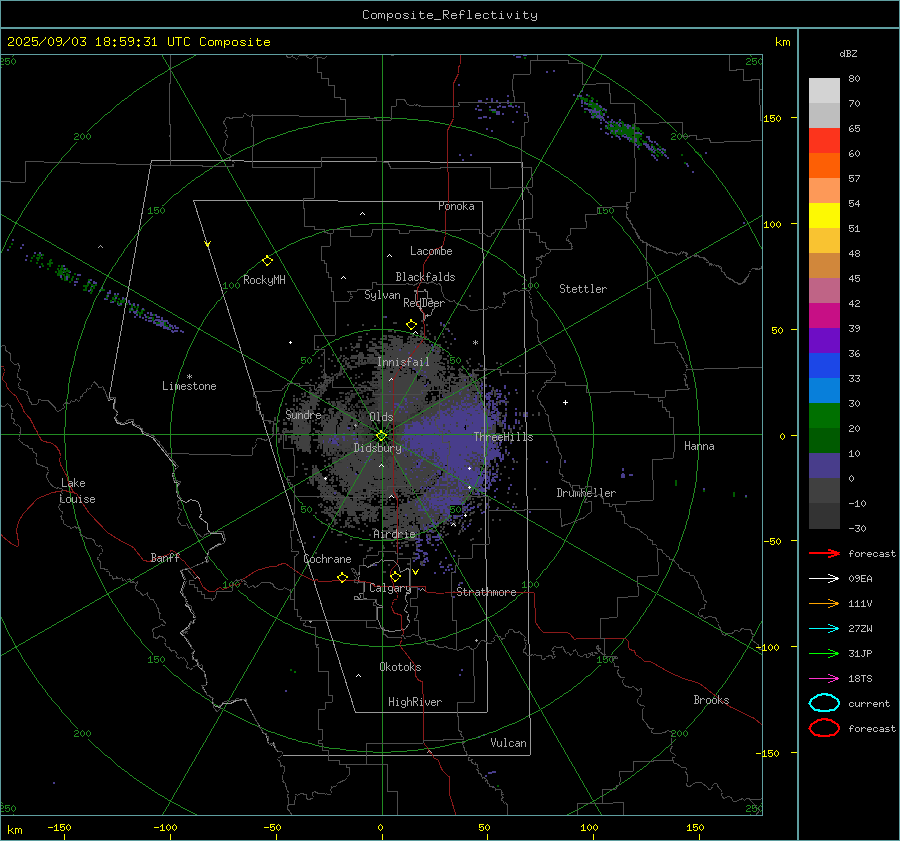The height and width of the screenshot is (841, 900).
Task: Click the yellow diamond marker below RedDeer
Action: [x=411, y=325]
